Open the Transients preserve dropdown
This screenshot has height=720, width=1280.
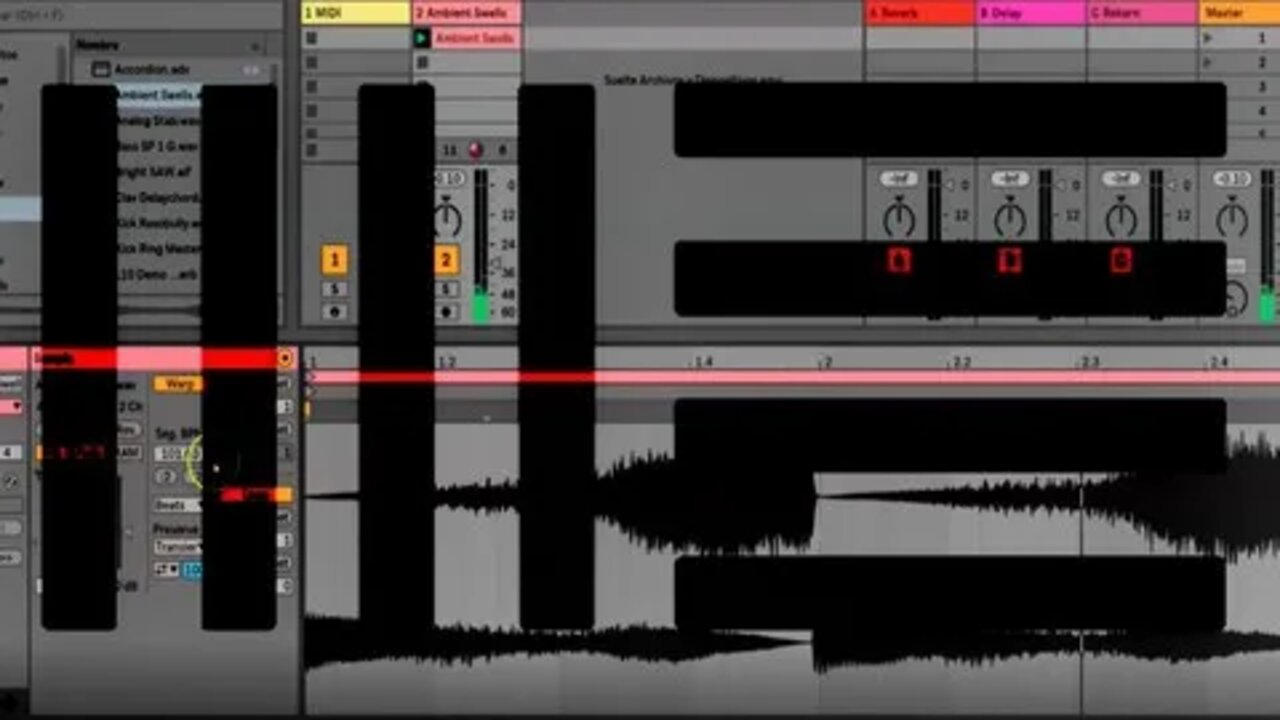click(x=176, y=547)
